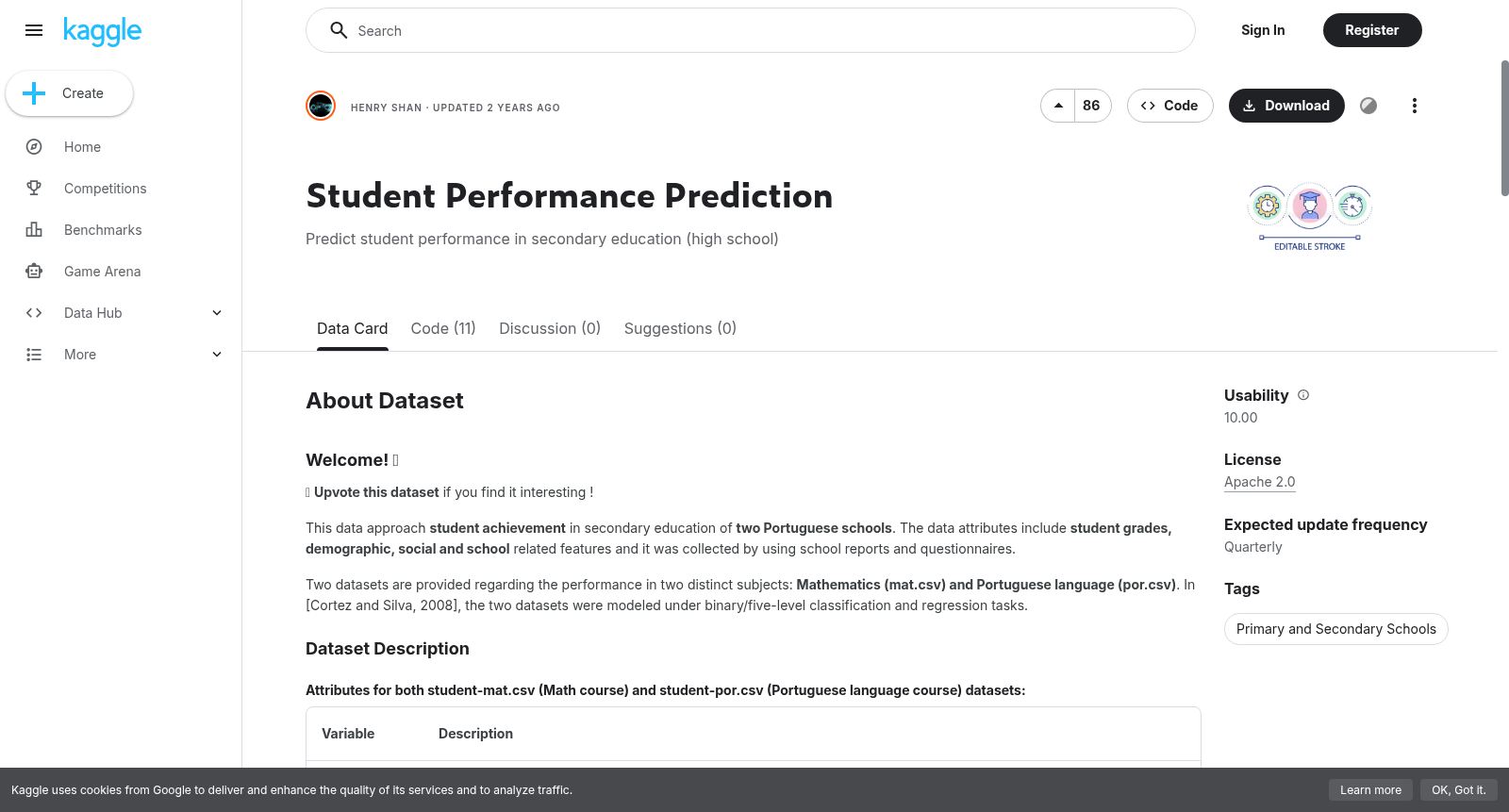1509x812 pixels.
Task: Toggle the half-filled circle status icon
Action: [1368, 106]
